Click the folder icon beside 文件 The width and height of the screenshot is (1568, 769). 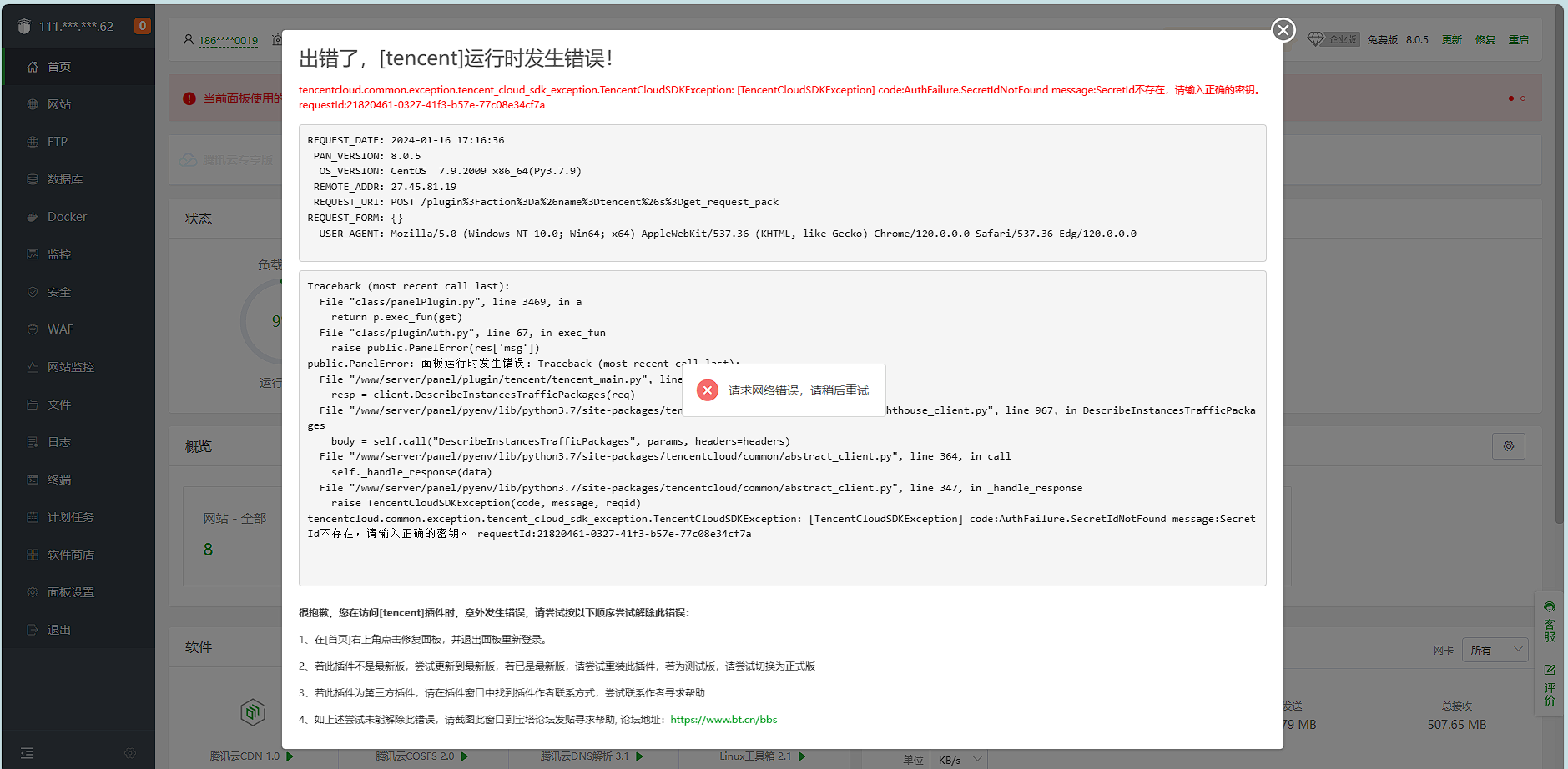33,405
